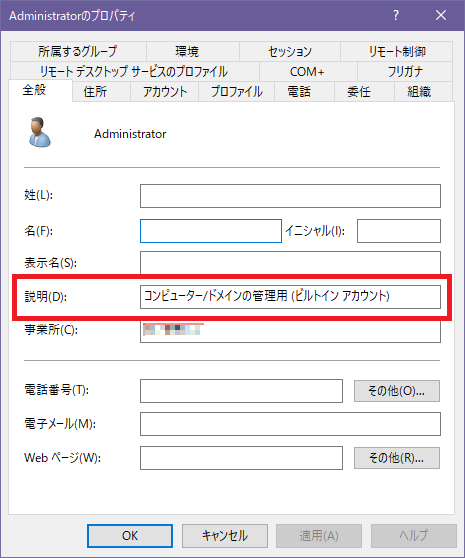465x558 pixels.
Task: Switch to the 住所 tab
Action: pyautogui.click(x=95, y=92)
